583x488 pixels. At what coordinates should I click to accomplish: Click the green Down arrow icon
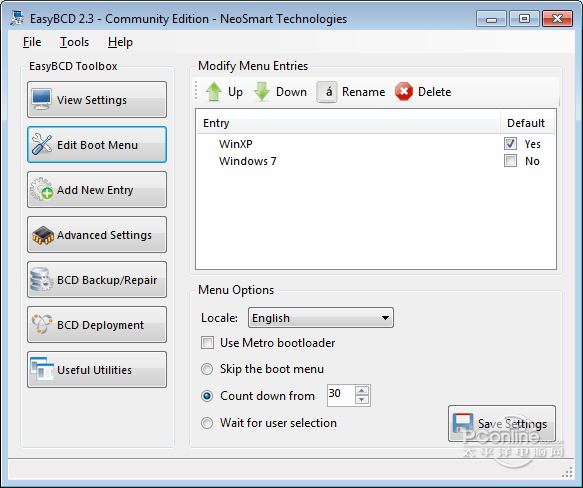coord(262,92)
